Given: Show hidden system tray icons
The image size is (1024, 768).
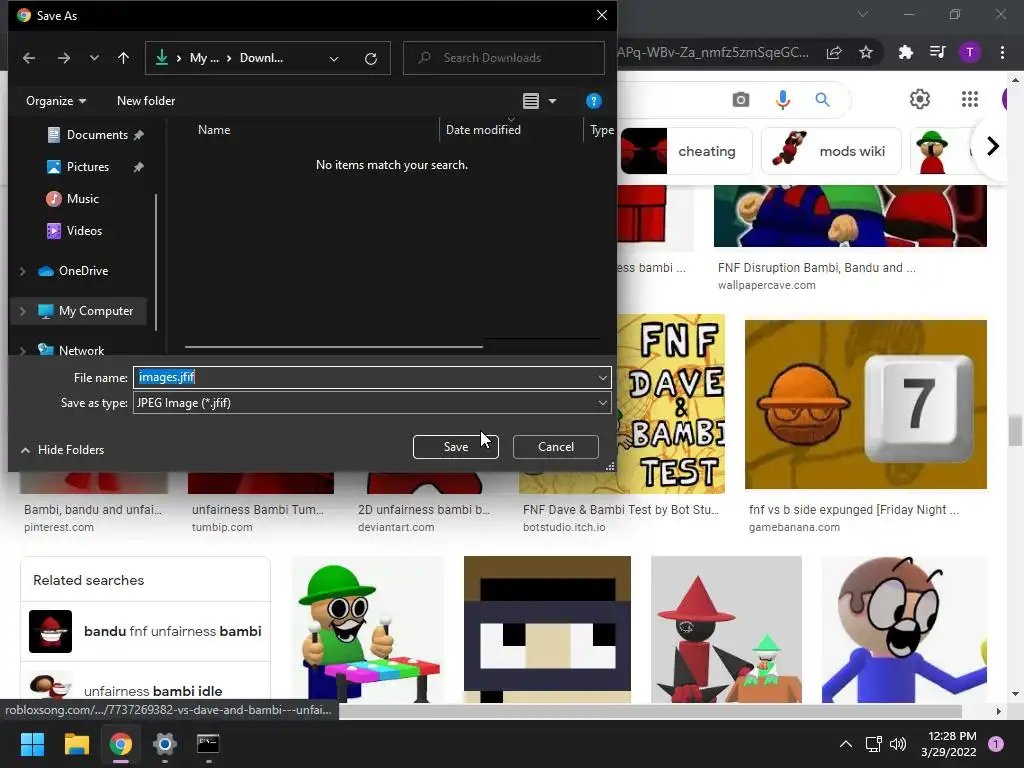Looking at the screenshot, I should coord(846,744).
